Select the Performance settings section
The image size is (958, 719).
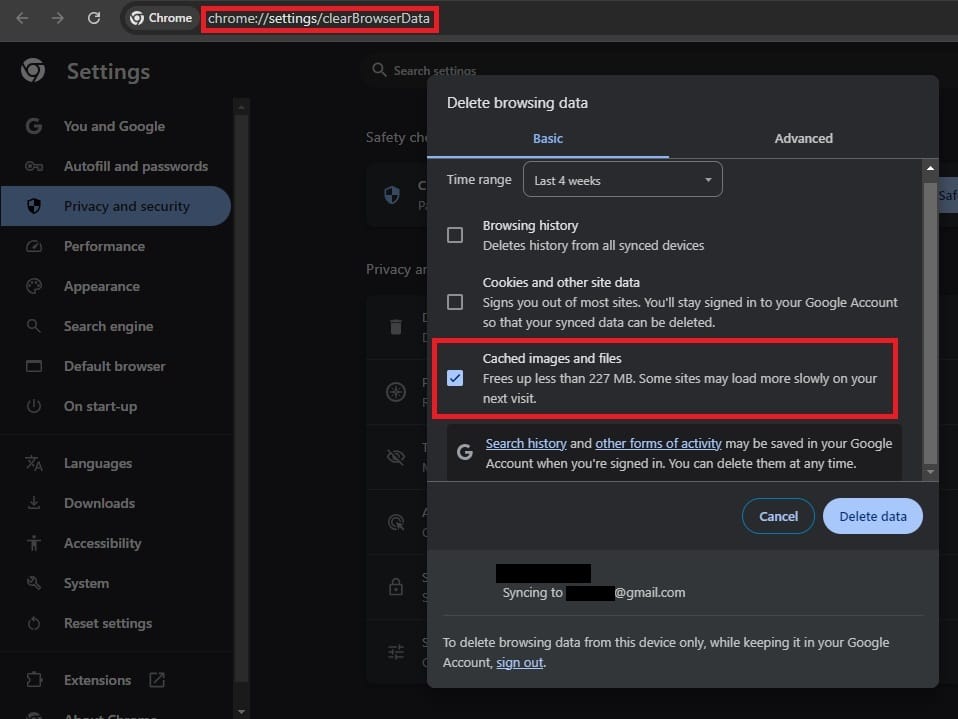[x=116, y=246]
